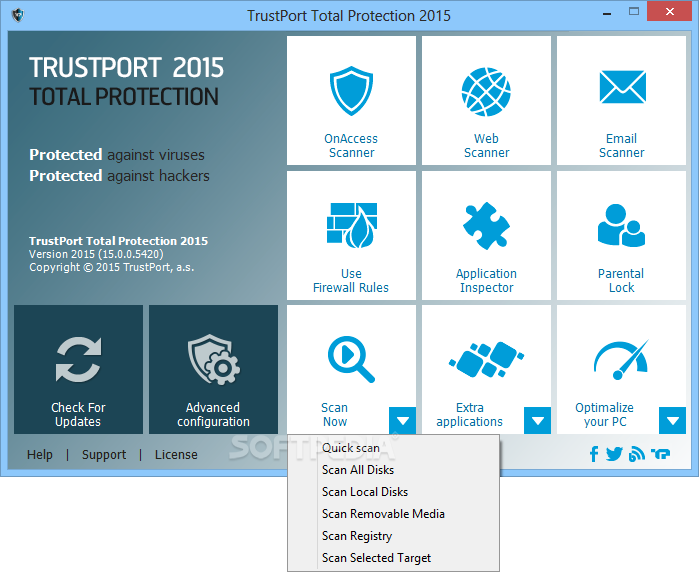Select Scan All Disks menu entry

(x=394, y=470)
